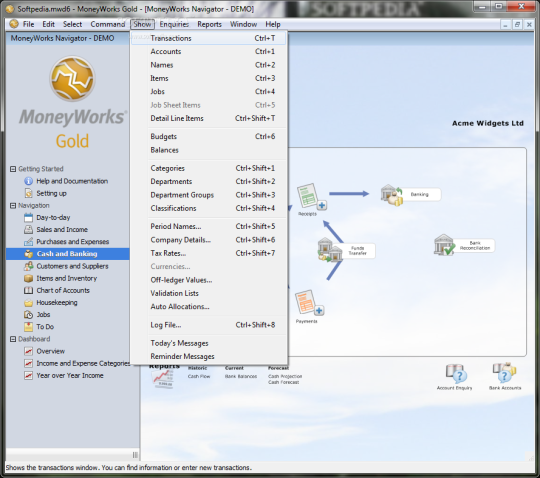540x478 pixels.
Task: Click the Customers and Suppliers icon
Action: tap(29, 266)
